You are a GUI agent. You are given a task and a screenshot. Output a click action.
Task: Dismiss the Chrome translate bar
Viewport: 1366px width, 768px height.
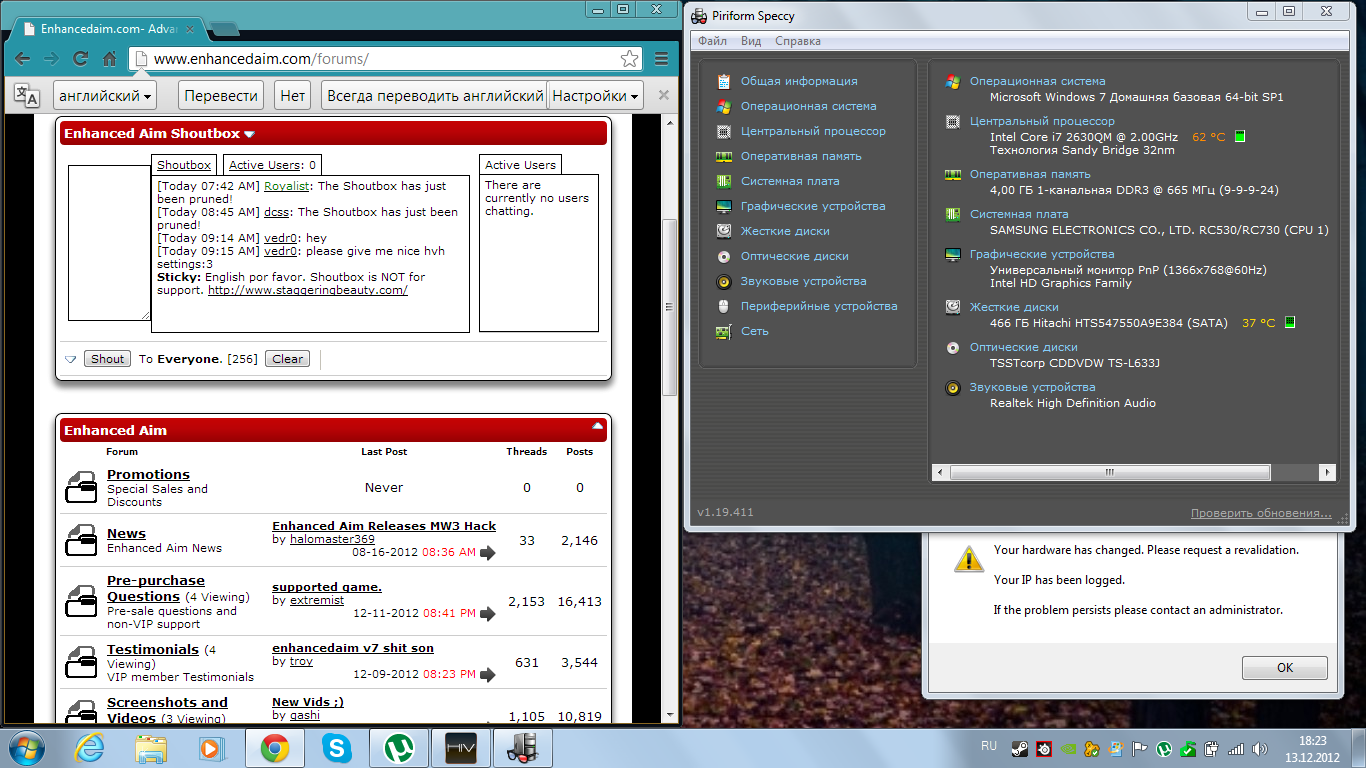click(x=663, y=96)
